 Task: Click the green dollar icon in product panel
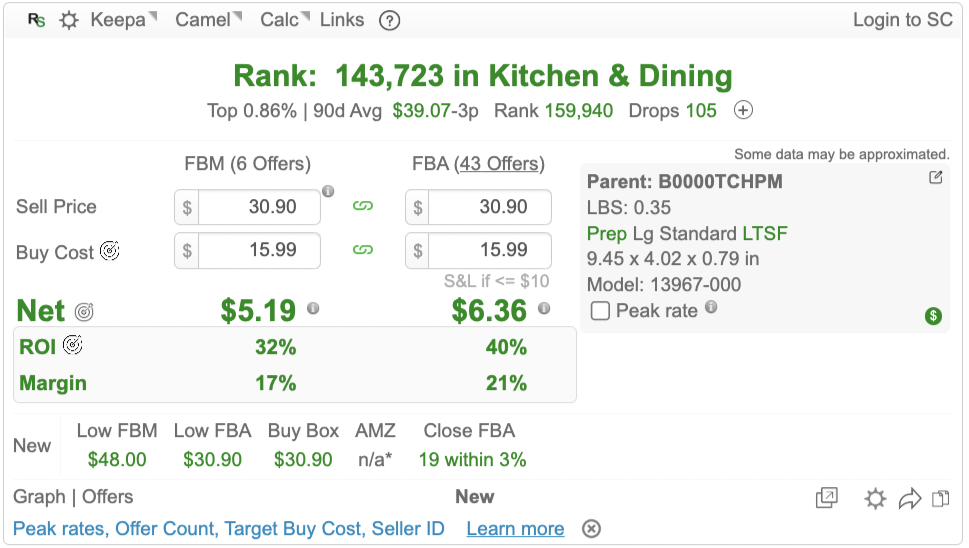(x=933, y=316)
